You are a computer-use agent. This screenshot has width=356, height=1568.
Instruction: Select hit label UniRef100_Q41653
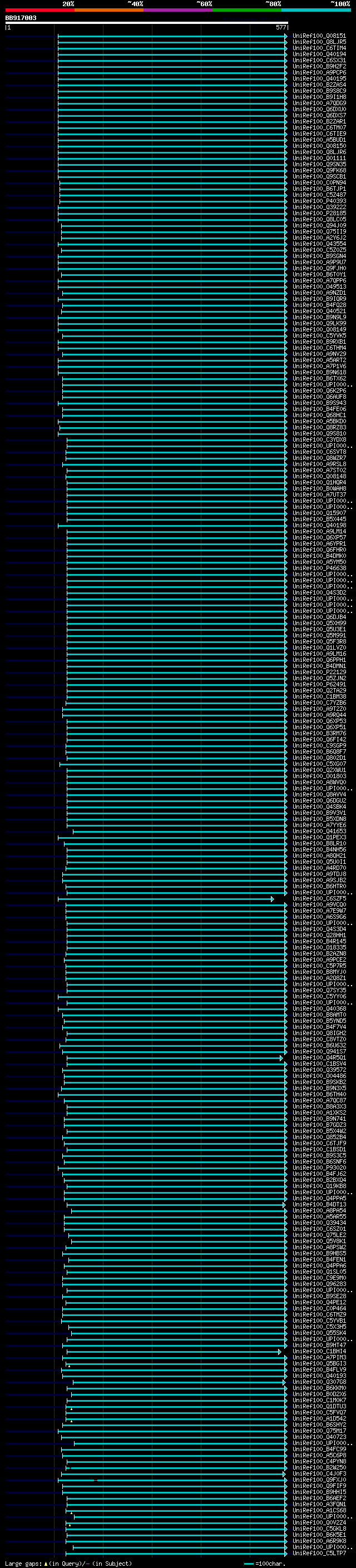tap(319, 831)
